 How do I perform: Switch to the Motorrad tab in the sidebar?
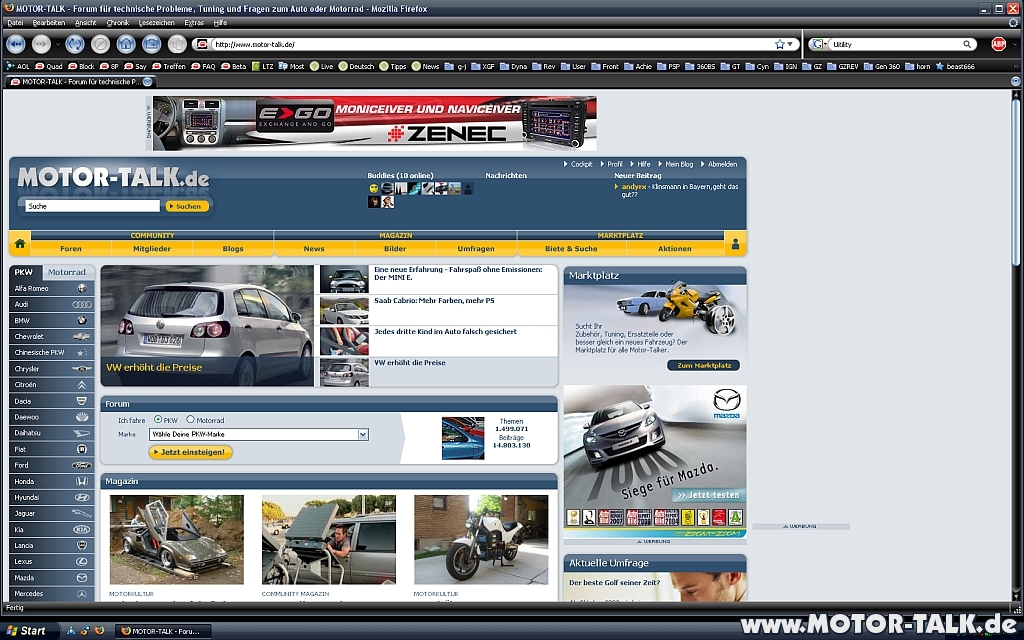67,272
